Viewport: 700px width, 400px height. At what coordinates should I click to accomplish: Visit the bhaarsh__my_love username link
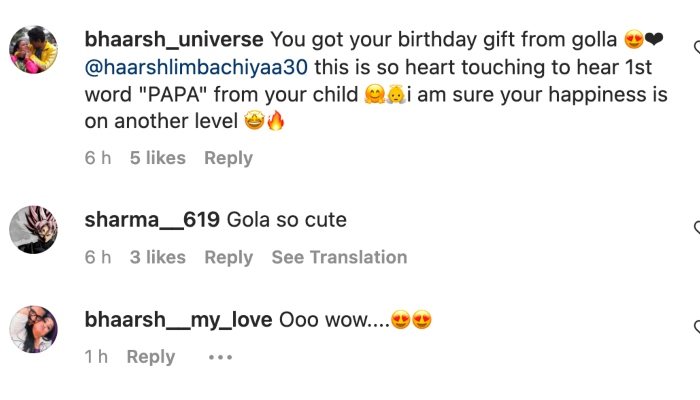coord(178,320)
